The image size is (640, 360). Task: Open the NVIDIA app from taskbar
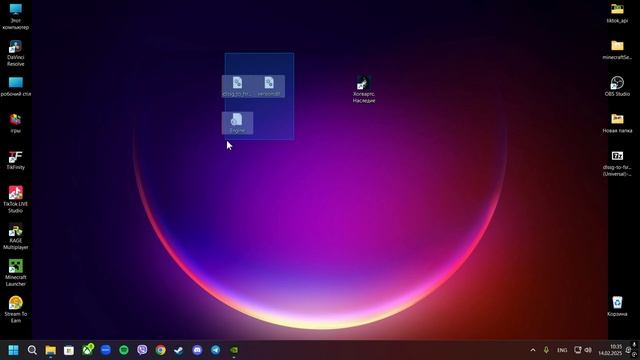coord(234,350)
